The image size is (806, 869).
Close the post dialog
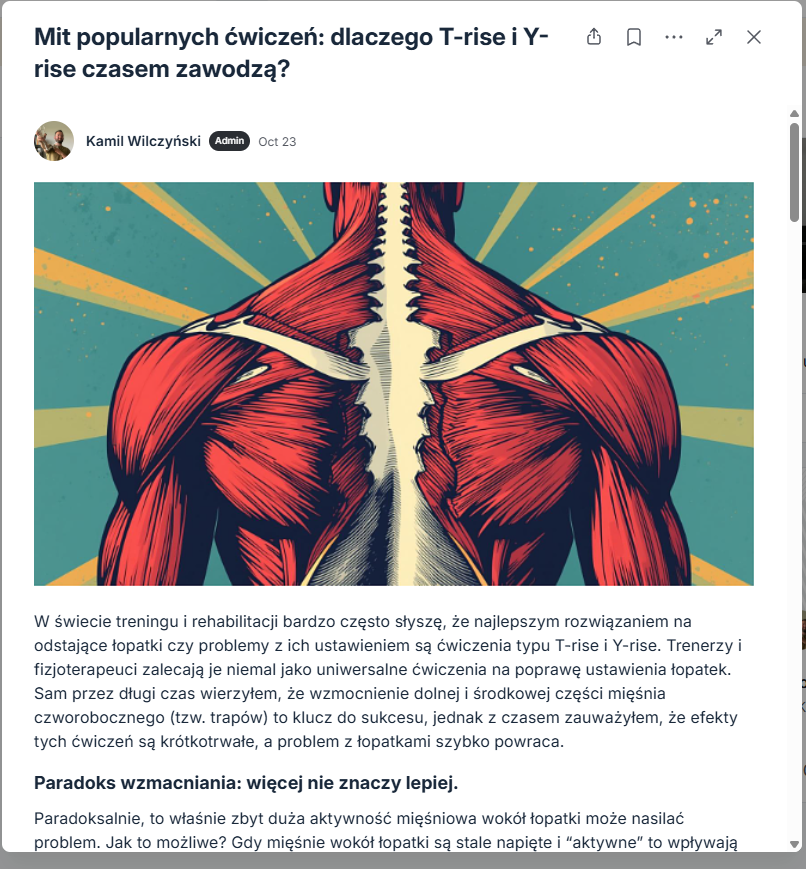click(x=754, y=37)
